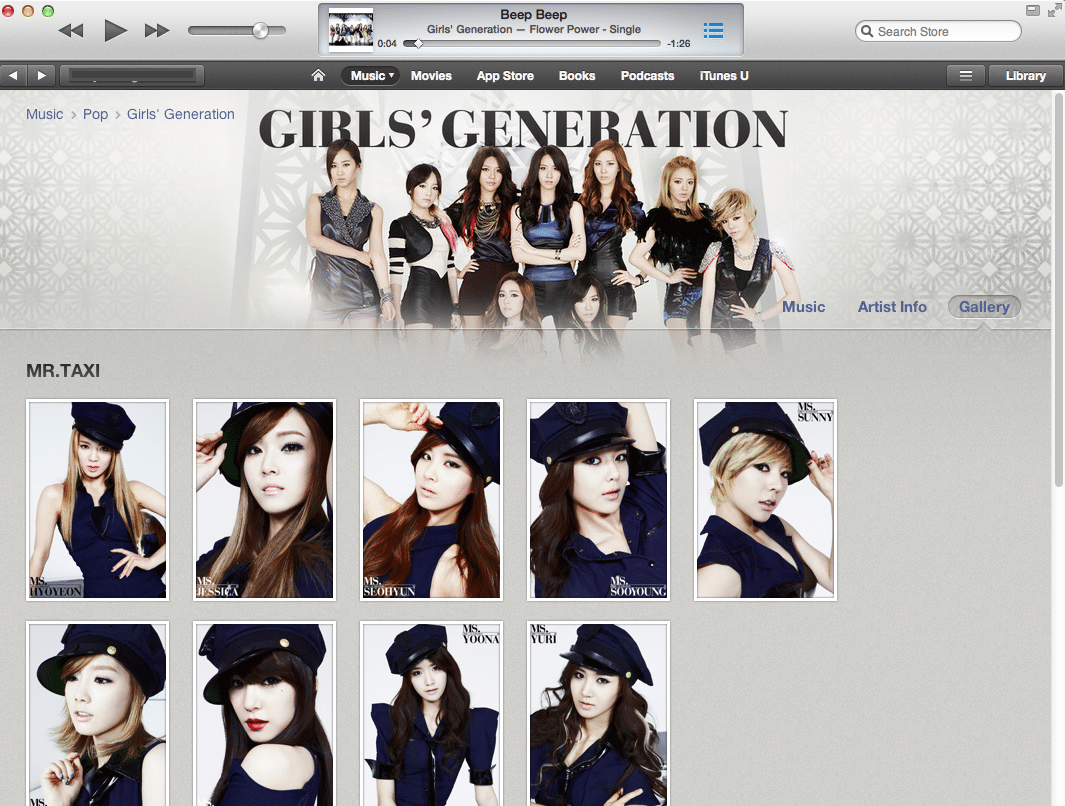Return to Library button
The image size is (1065, 806).
coord(1026,76)
